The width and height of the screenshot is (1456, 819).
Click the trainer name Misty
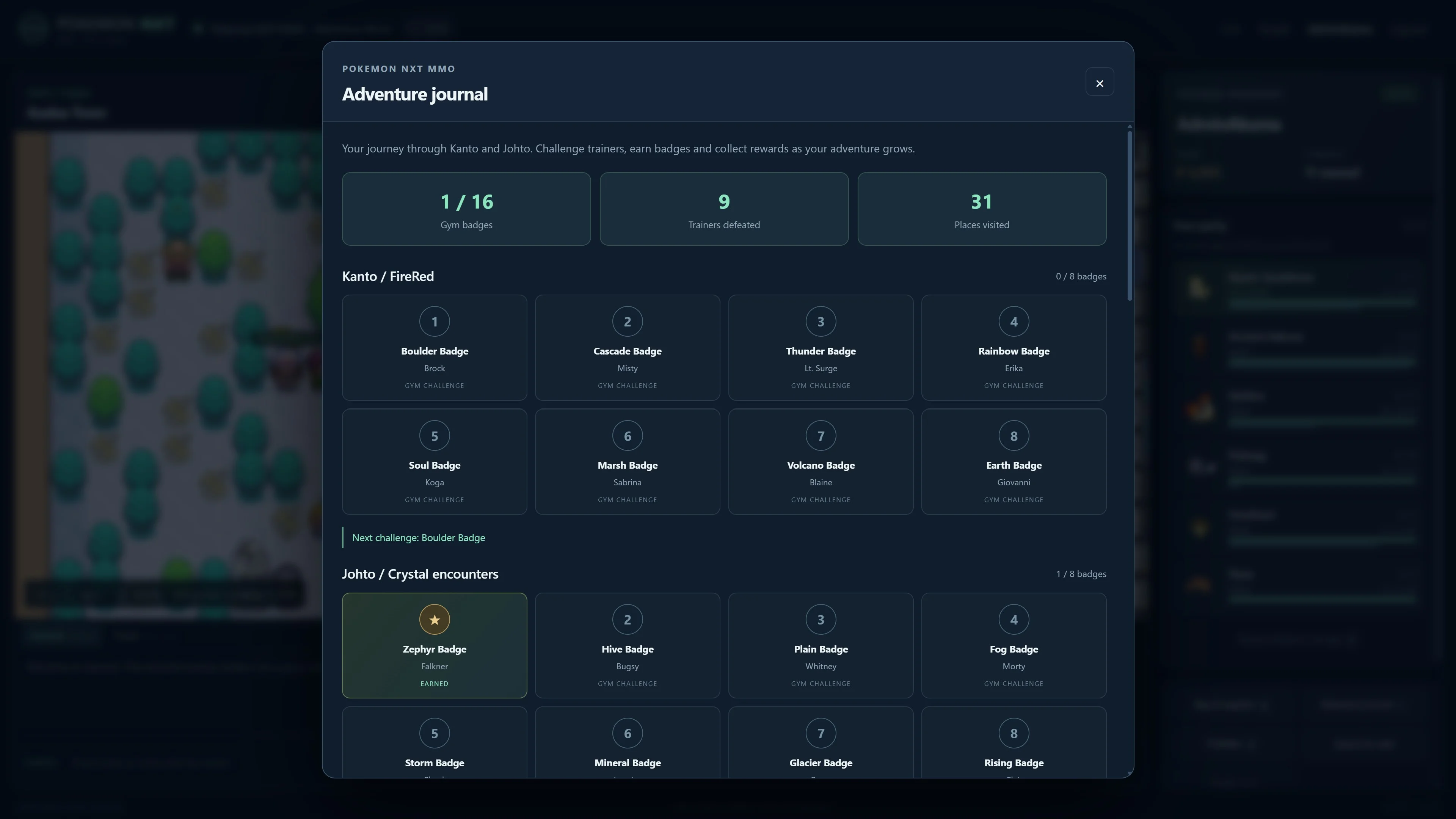[628, 368]
